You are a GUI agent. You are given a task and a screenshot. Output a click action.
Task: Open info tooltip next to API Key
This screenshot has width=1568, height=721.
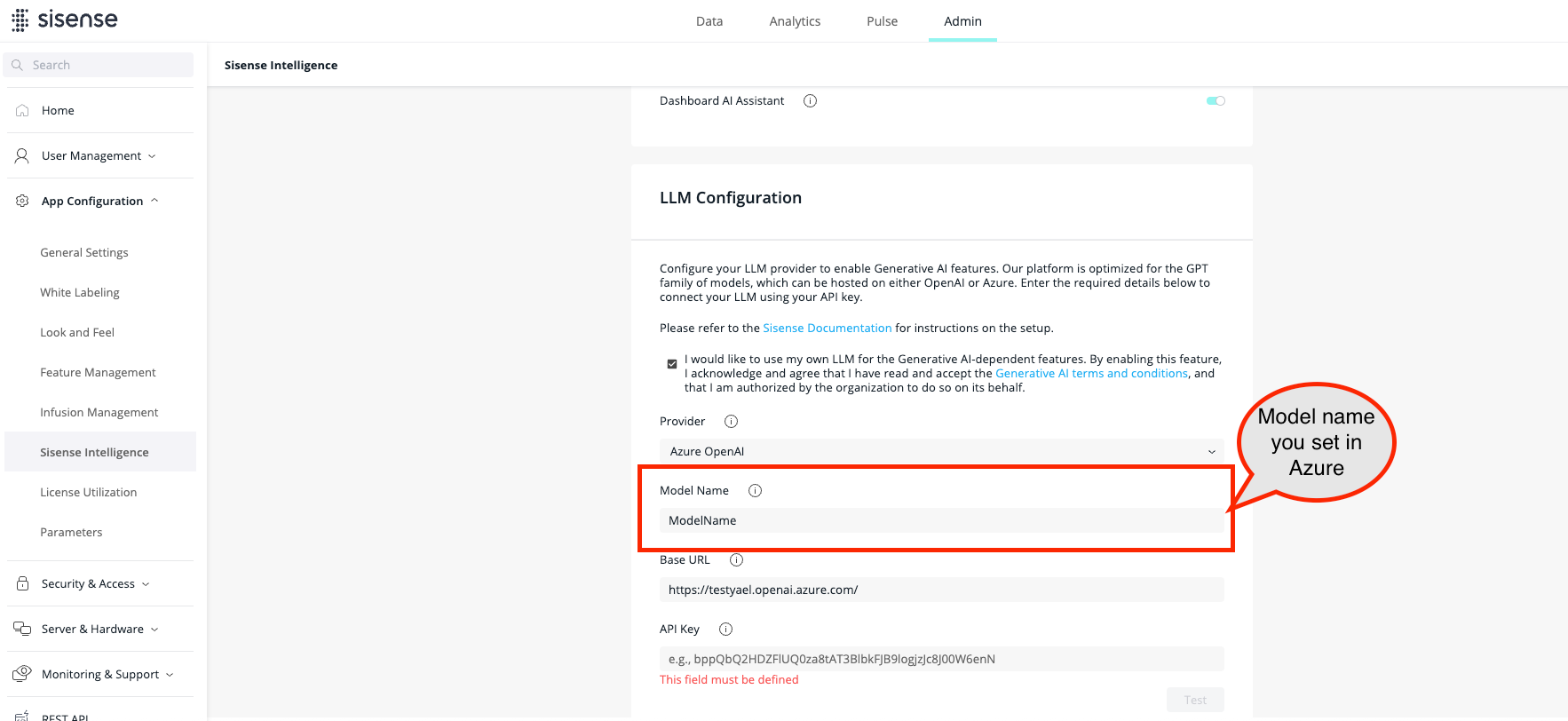point(725,629)
